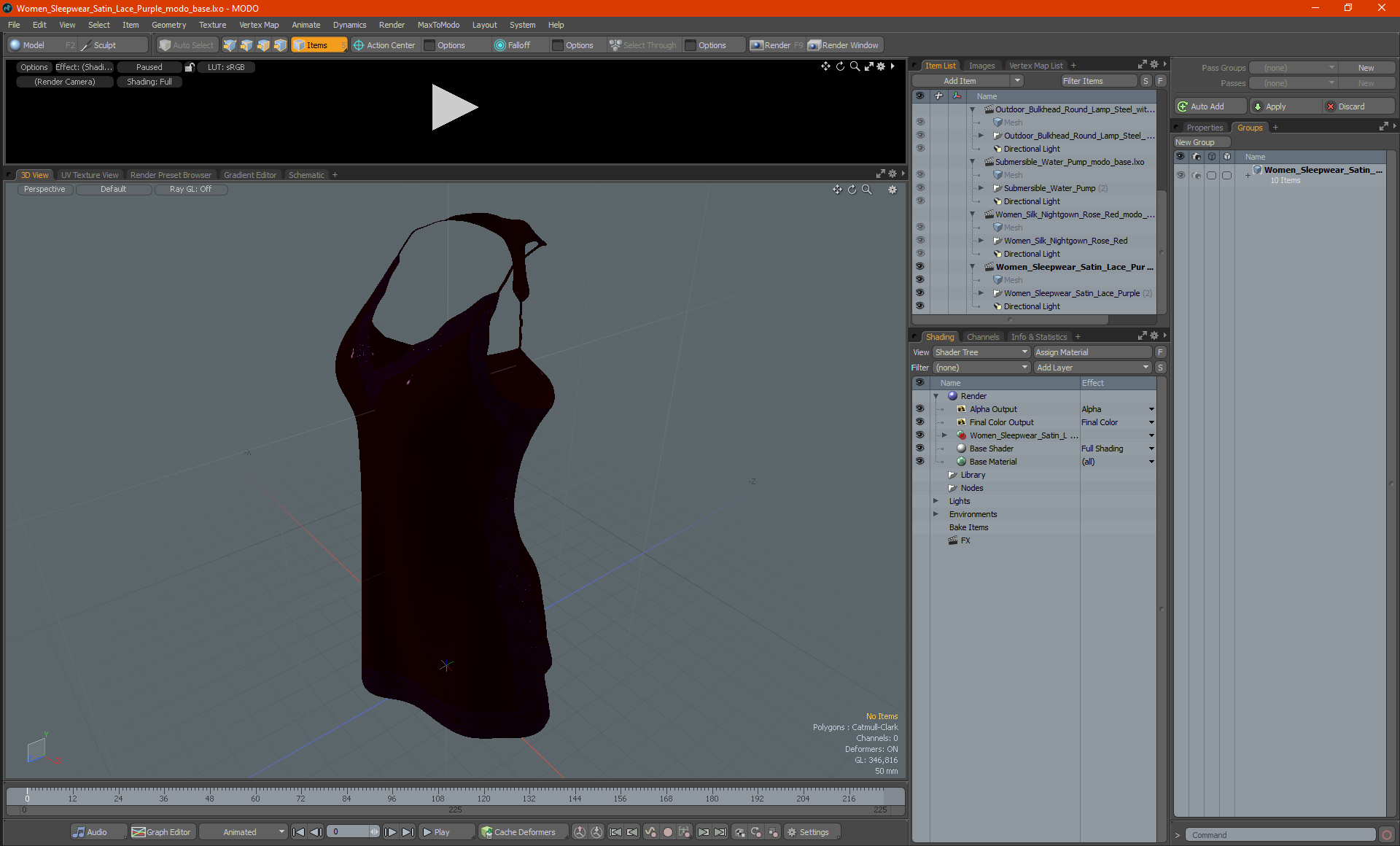The image size is (1400, 846).
Task: Click the New Group button
Action: pyautogui.click(x=1201, y=142)
